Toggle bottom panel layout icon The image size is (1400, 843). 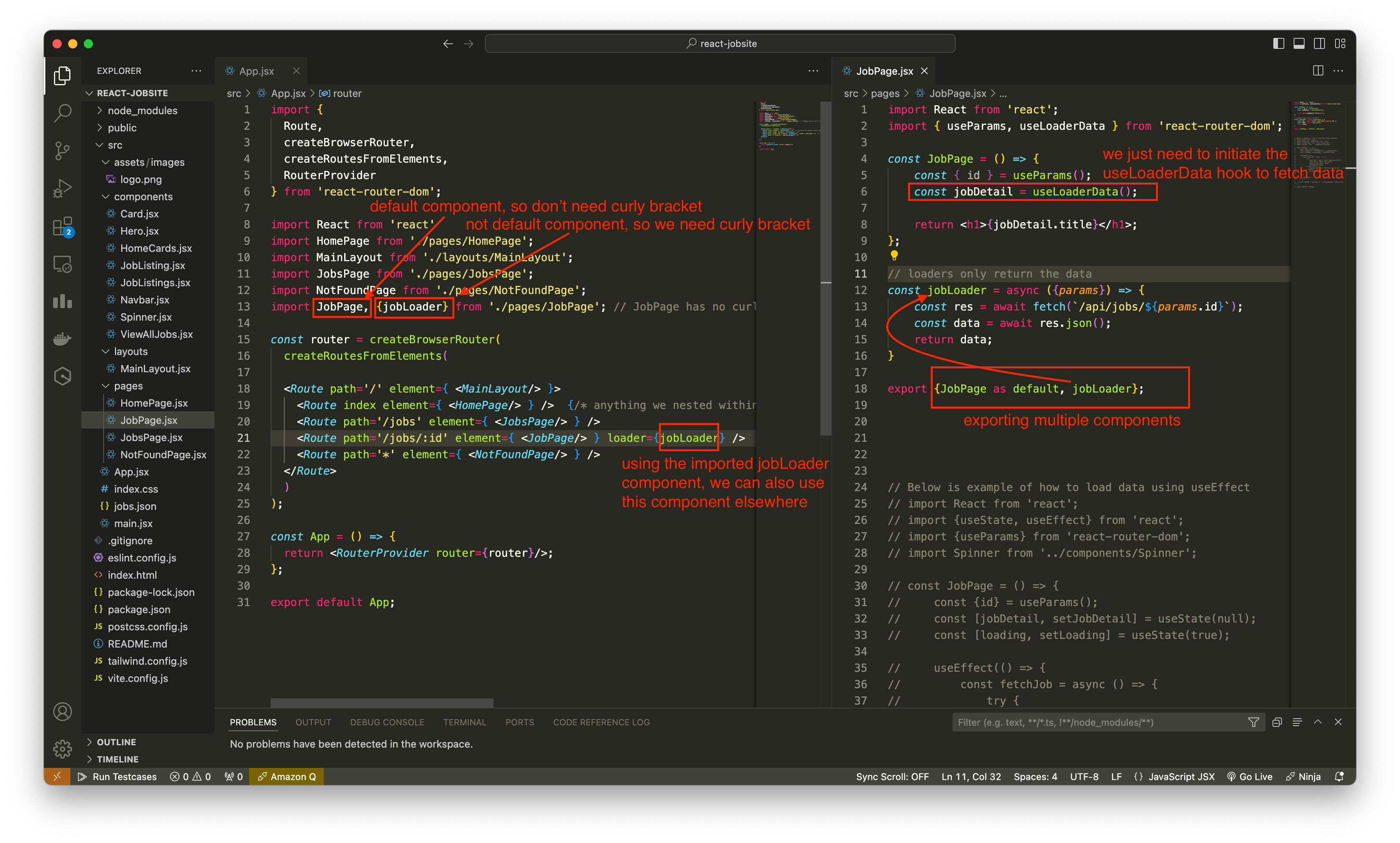click(x=1299, y=44)
